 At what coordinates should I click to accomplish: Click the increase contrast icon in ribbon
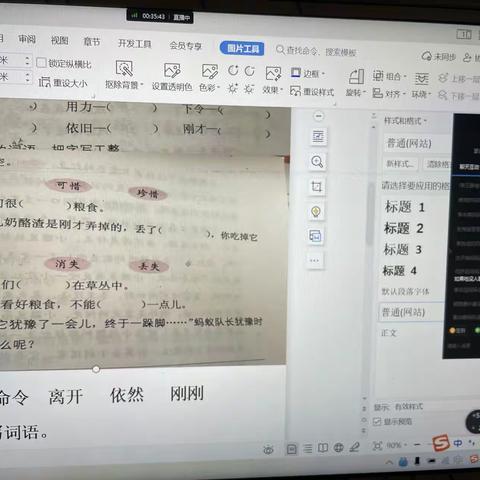233,71
